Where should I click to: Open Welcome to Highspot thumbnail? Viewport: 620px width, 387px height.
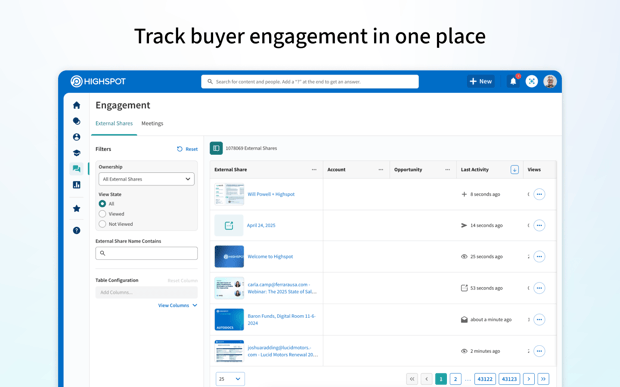[229, 257]
